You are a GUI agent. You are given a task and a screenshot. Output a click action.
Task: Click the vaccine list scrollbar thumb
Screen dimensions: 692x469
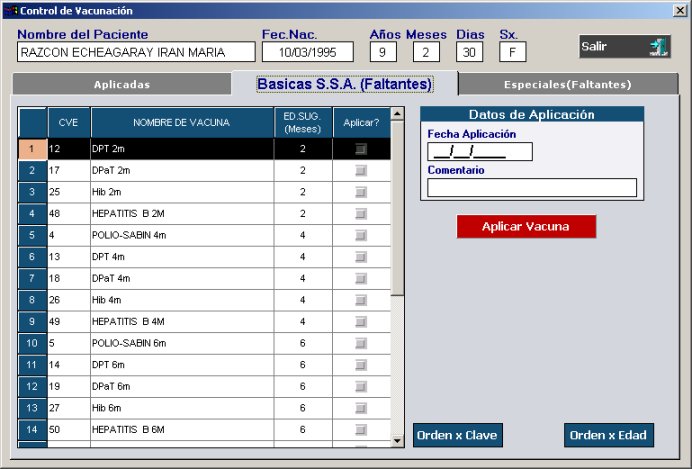397,208
